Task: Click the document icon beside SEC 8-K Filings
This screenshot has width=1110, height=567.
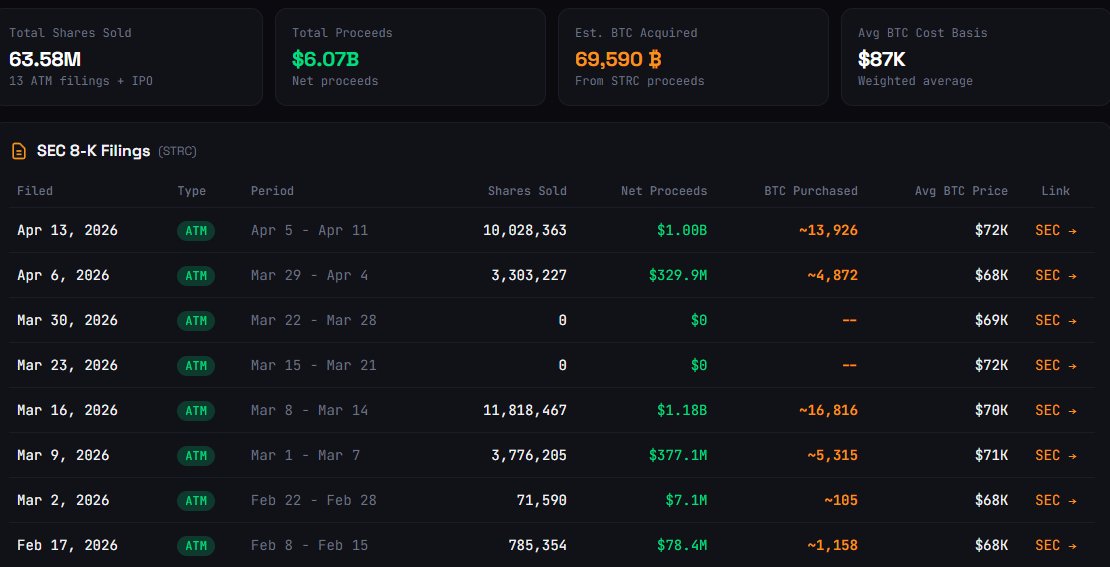Action: tap(18, 151)
